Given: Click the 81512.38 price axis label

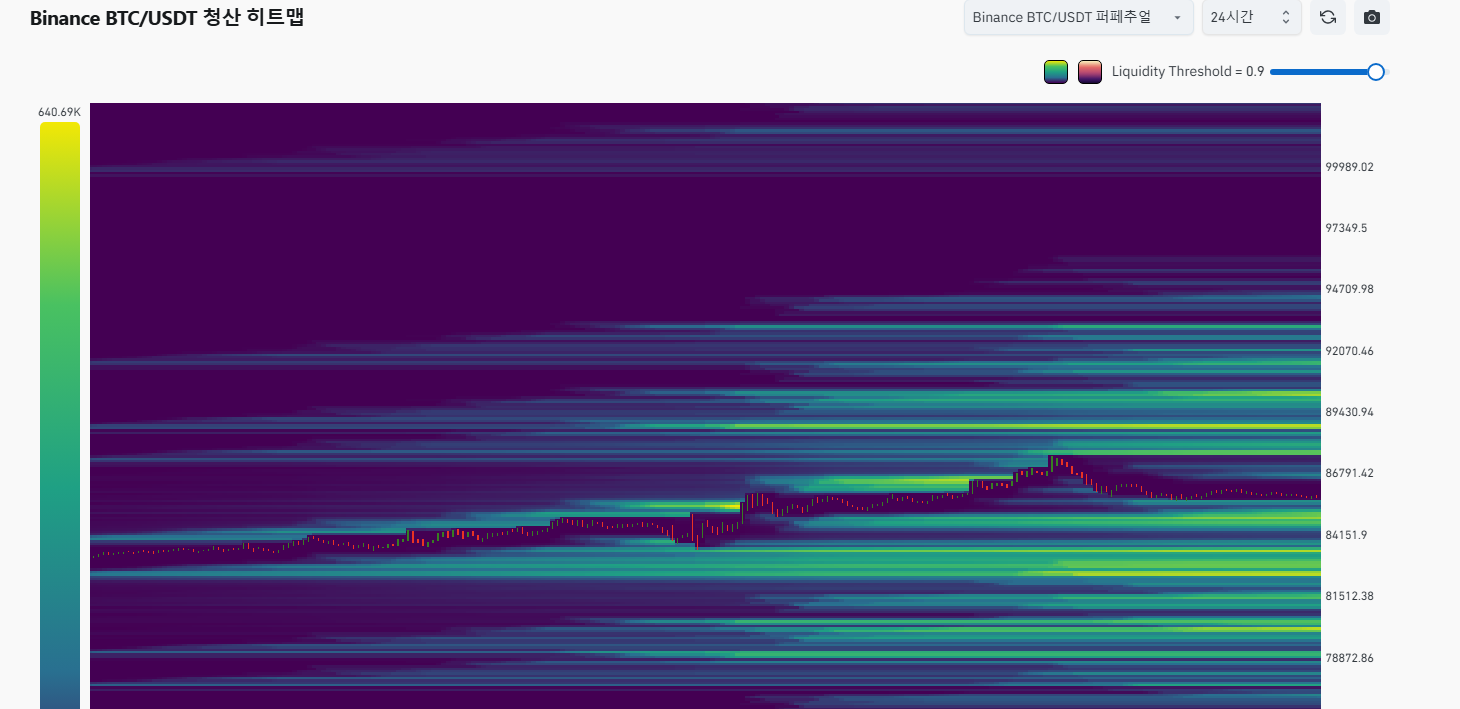Looking at the screenshot, I should (1349, 596).
